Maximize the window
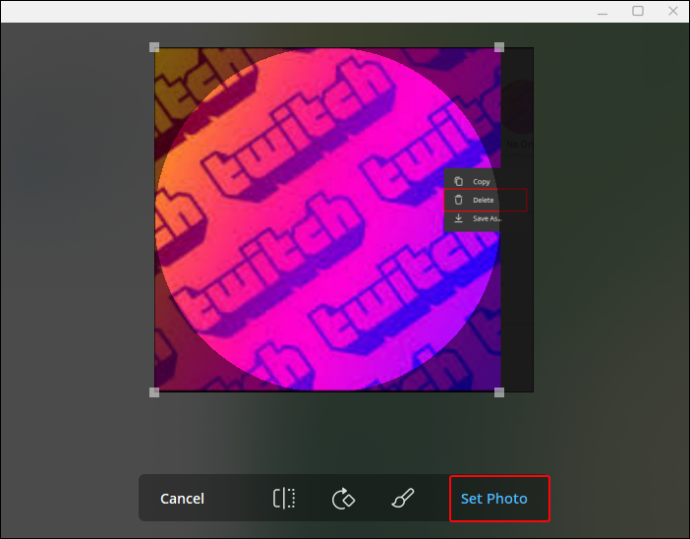This screenshot has height=539, width=690. coord(638,11)
